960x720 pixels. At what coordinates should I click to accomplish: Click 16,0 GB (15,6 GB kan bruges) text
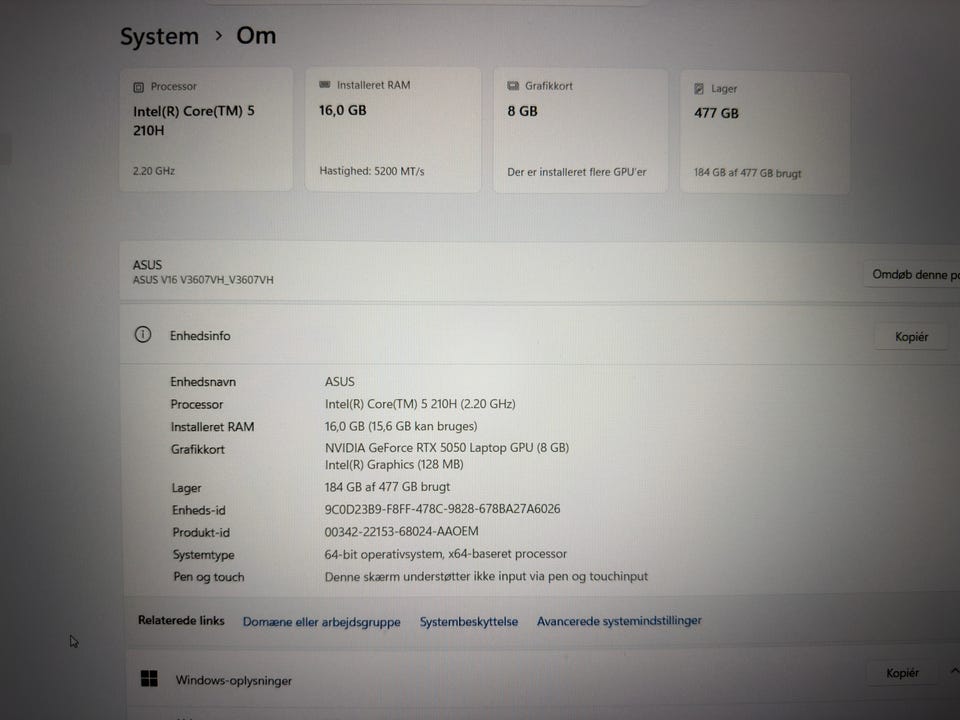401,426
